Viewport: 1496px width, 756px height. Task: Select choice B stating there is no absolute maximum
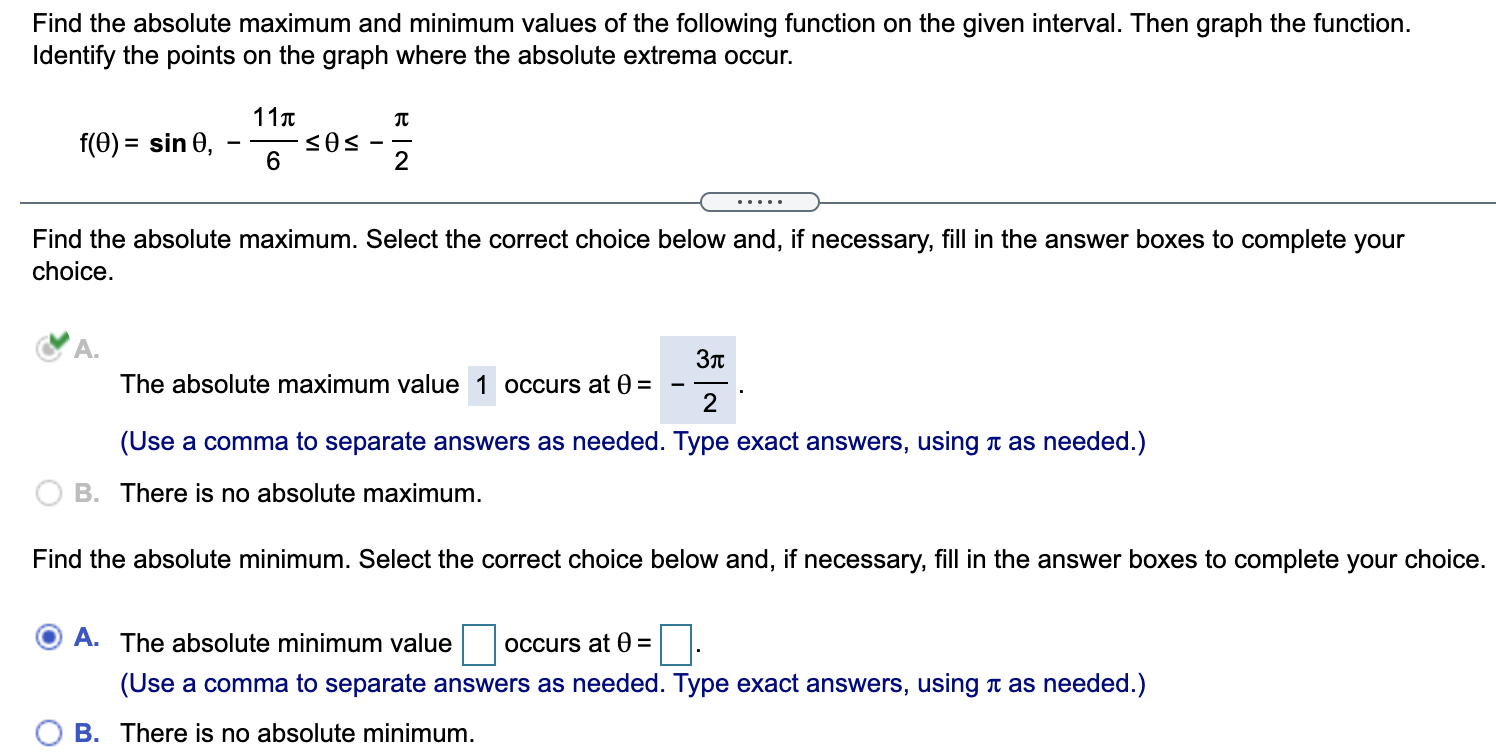(47, 493)
